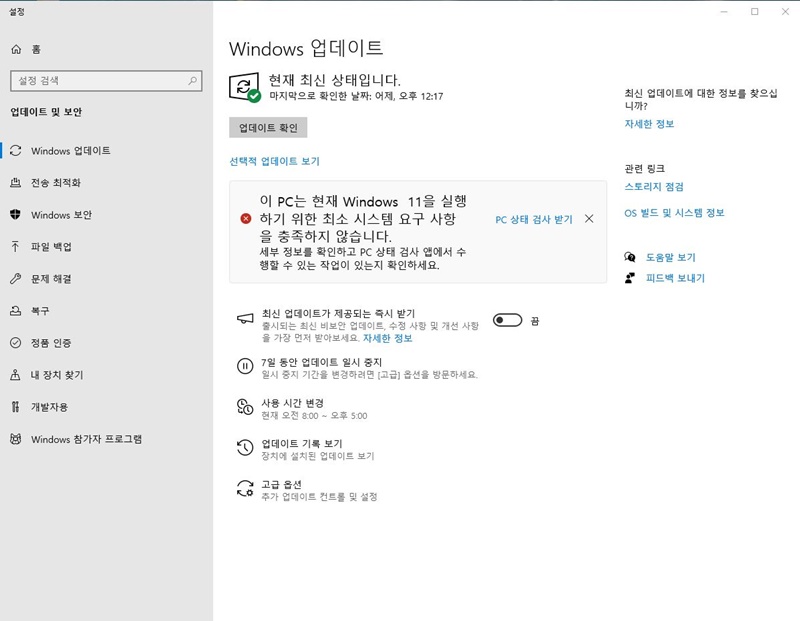The height and width of the screenshot is (621, 800).
Task: Click 도움말 보기 link
Action: pos(671,257)
